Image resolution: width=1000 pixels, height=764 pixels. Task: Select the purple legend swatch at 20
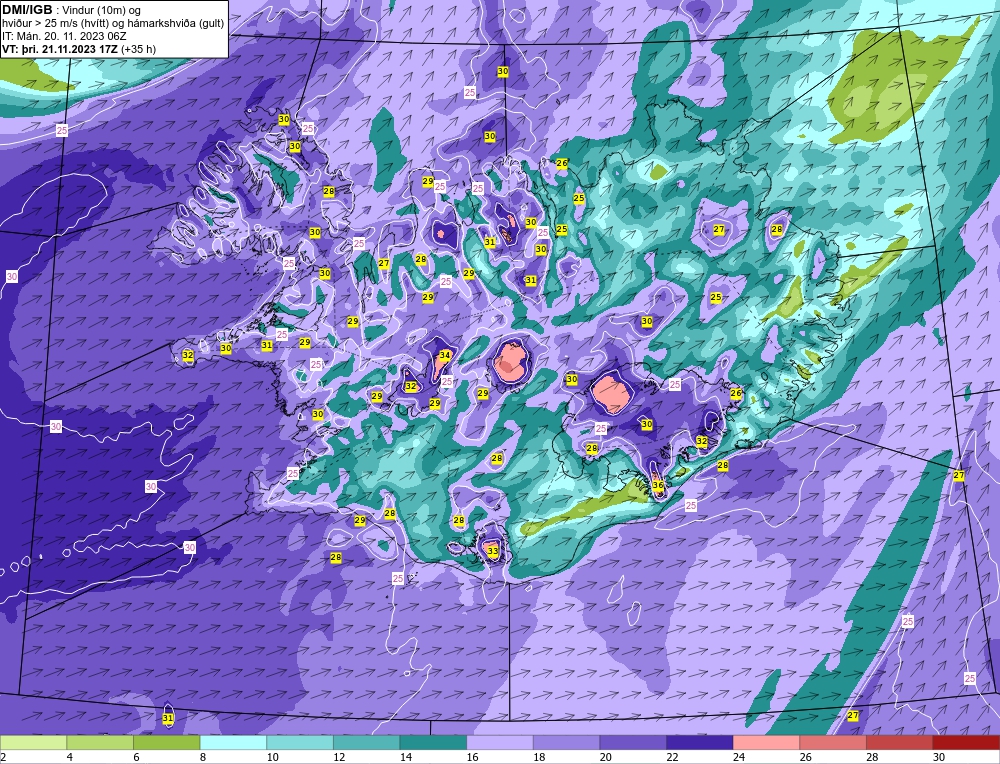[x=633, y=742]
